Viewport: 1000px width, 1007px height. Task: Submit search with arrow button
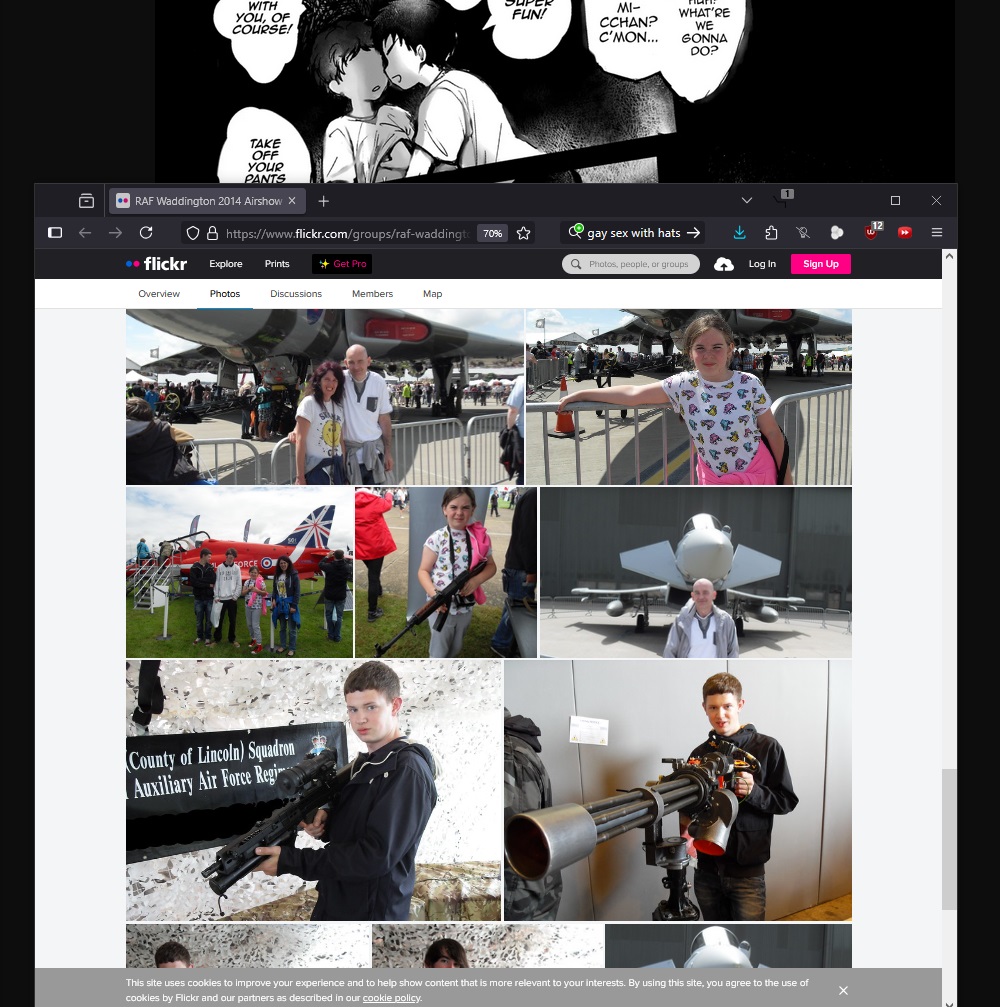pyautogui.click(x=694, y=232)
